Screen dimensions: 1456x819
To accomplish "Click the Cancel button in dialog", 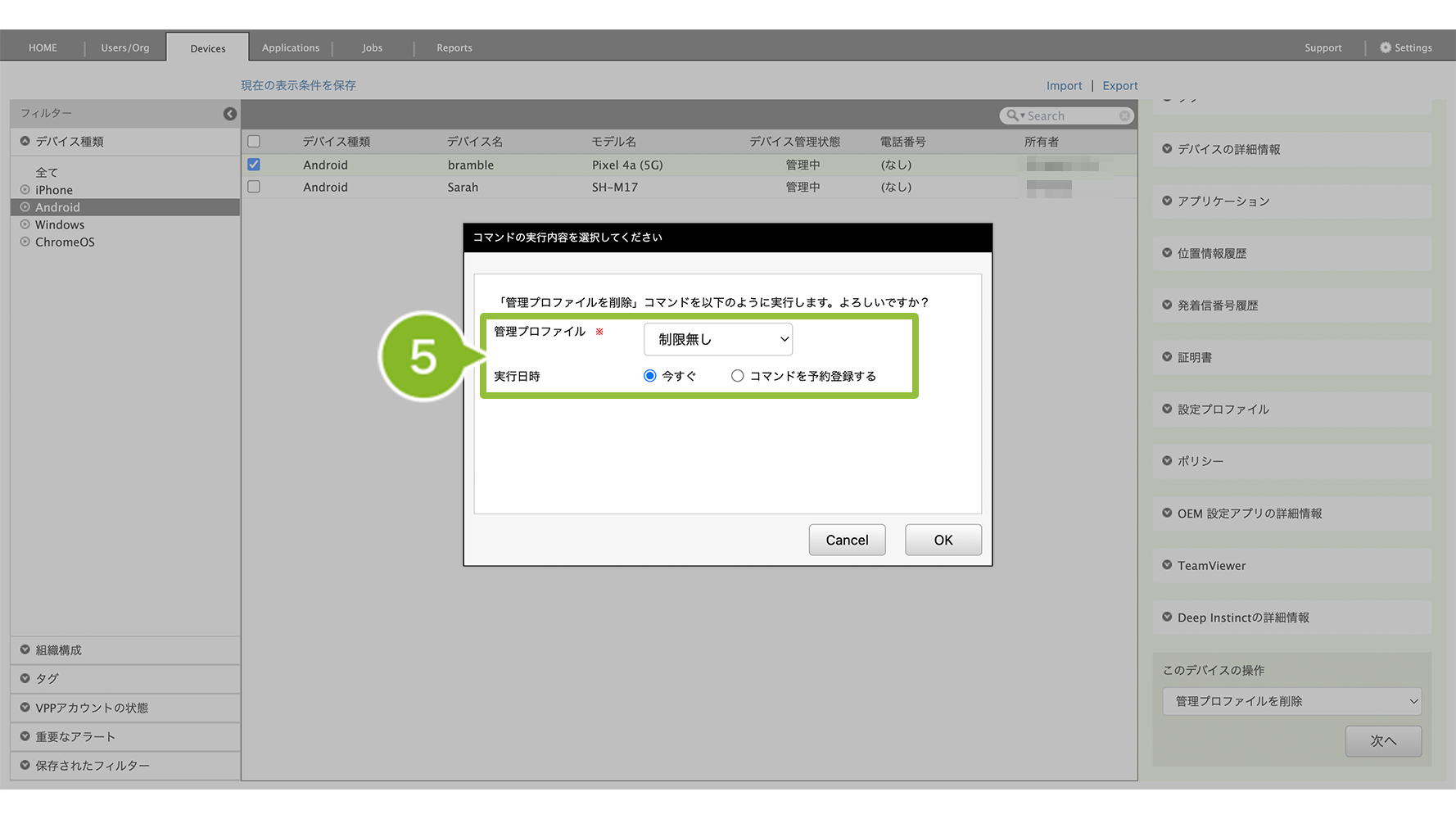I will click(x=847, y=540).
